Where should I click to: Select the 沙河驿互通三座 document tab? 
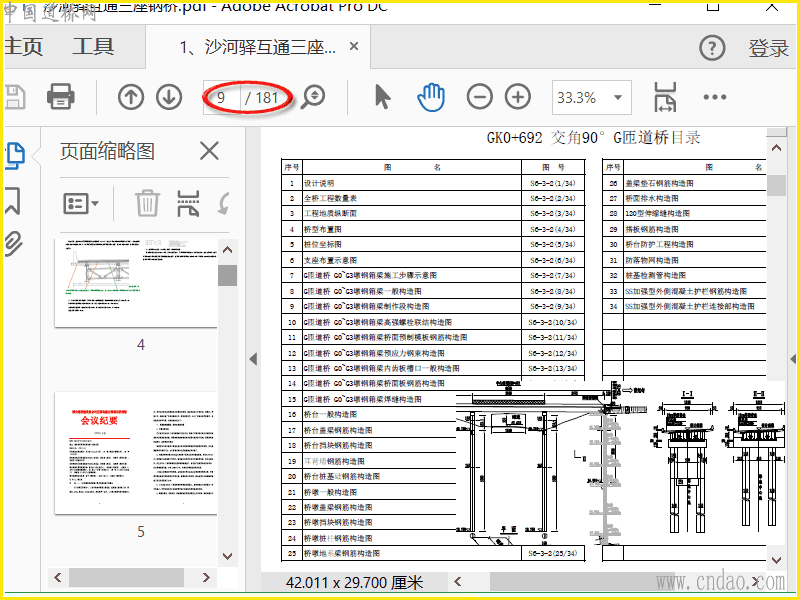[258, 47]
